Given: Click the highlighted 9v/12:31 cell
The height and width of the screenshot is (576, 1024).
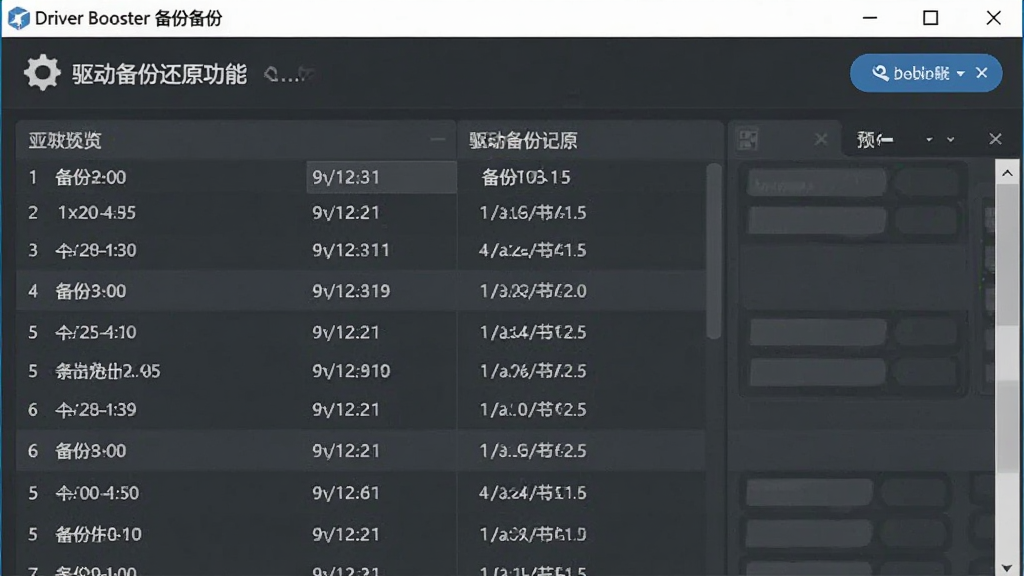Looking at the screenshot, I should point(381,177).
